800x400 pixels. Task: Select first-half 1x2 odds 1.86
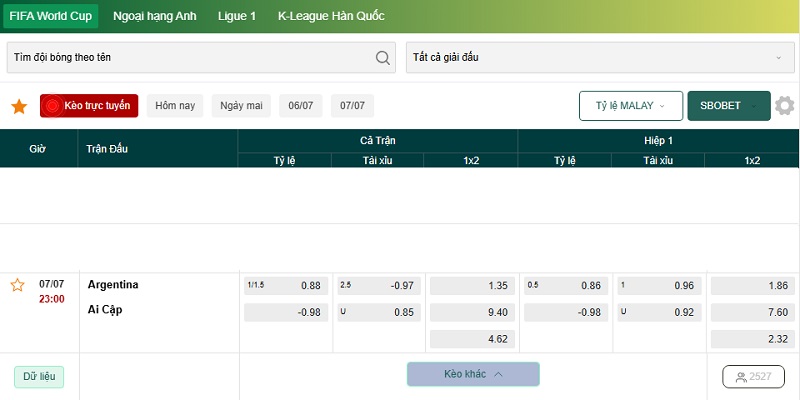click(753, 286)
